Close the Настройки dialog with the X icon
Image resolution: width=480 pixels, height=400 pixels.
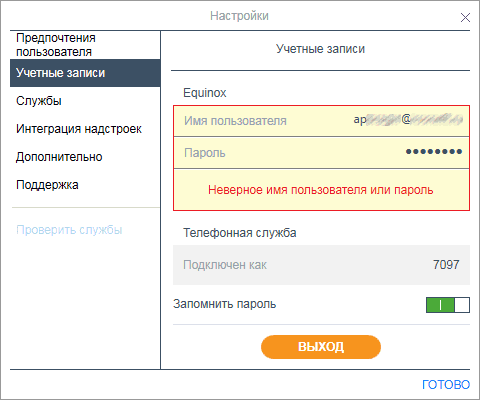point(465,17)
